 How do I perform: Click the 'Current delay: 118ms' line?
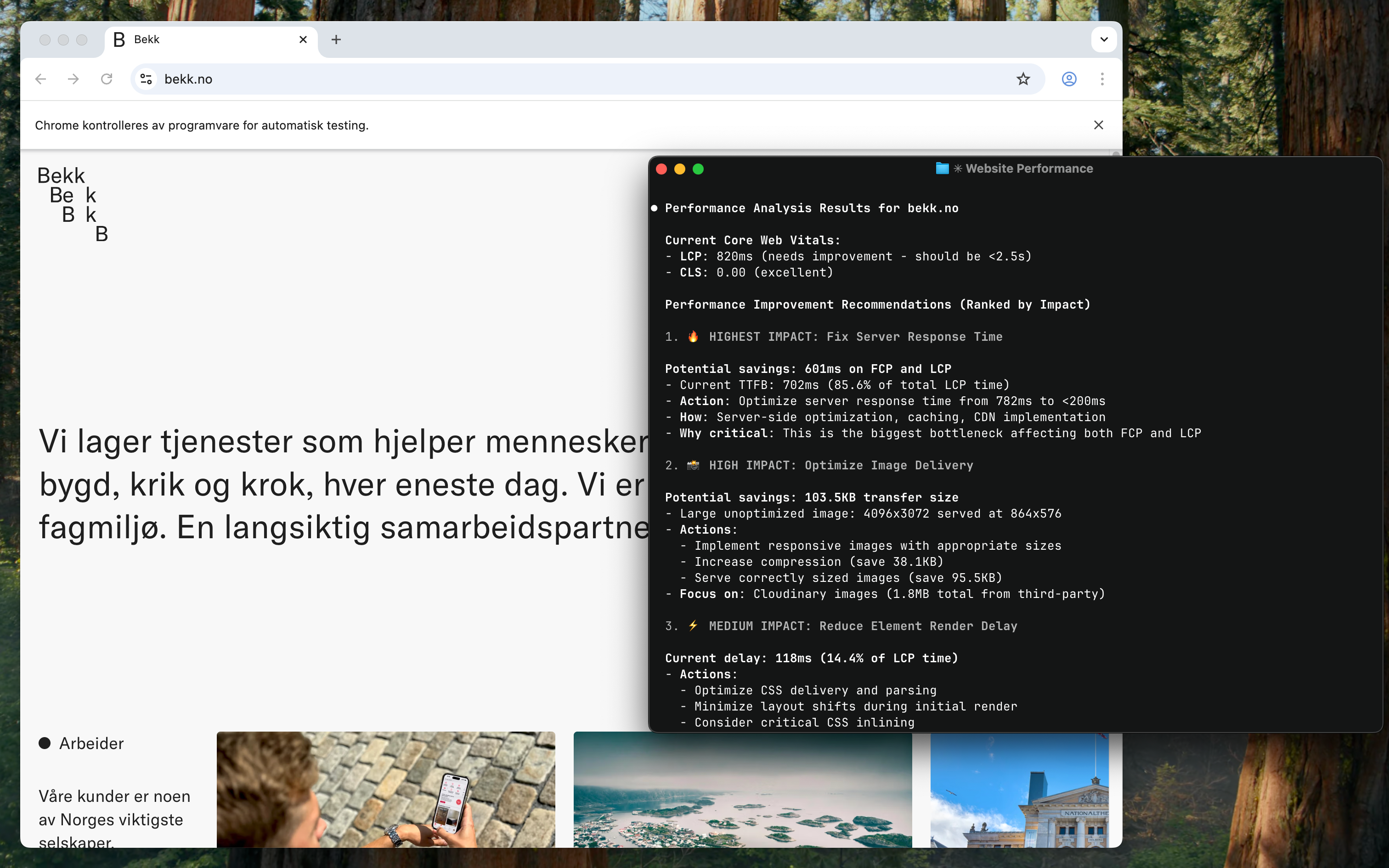[812, 659]
